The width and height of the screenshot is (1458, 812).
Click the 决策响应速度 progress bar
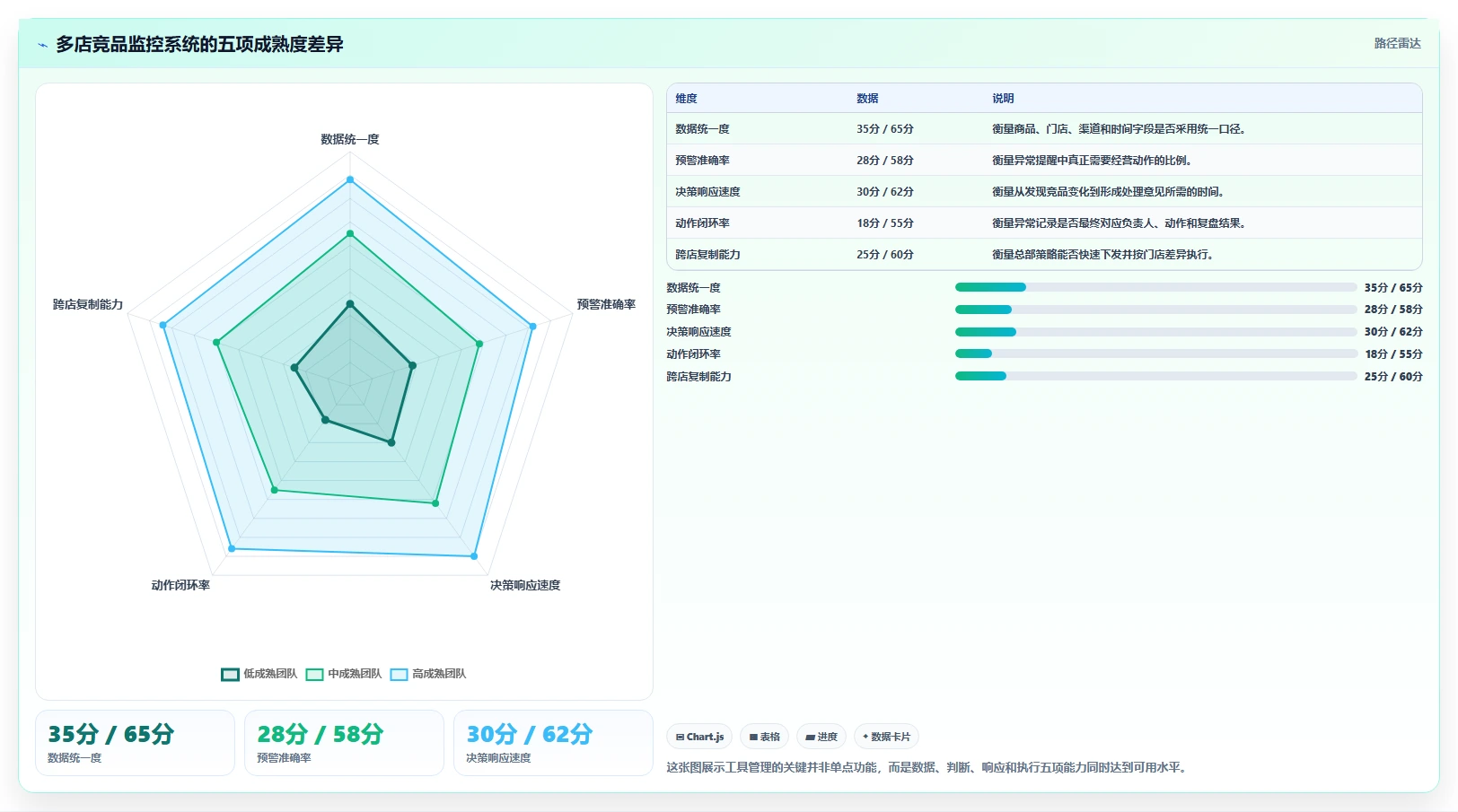[1155, 332]
